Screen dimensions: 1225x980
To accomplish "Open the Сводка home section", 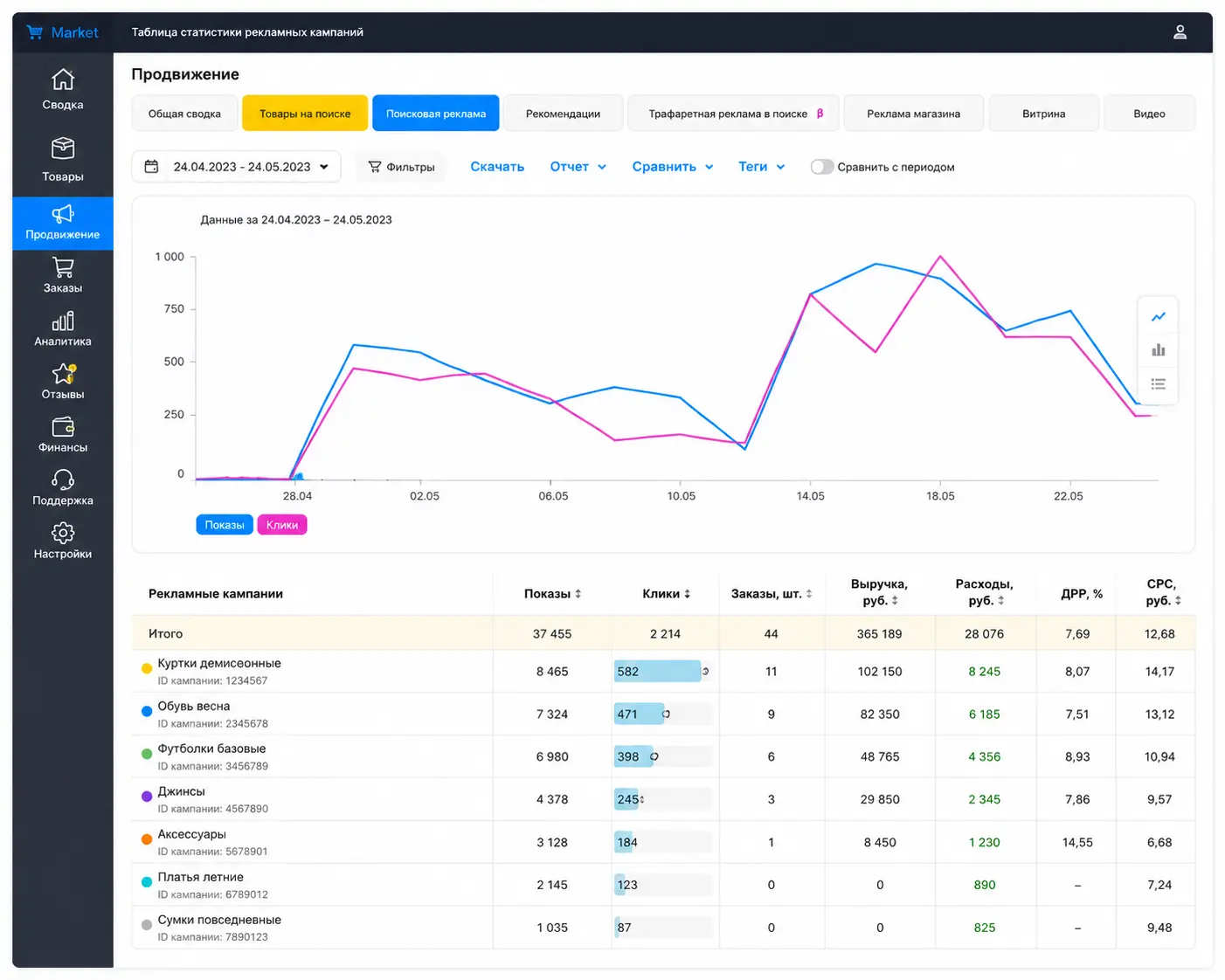I will point(62,90).
